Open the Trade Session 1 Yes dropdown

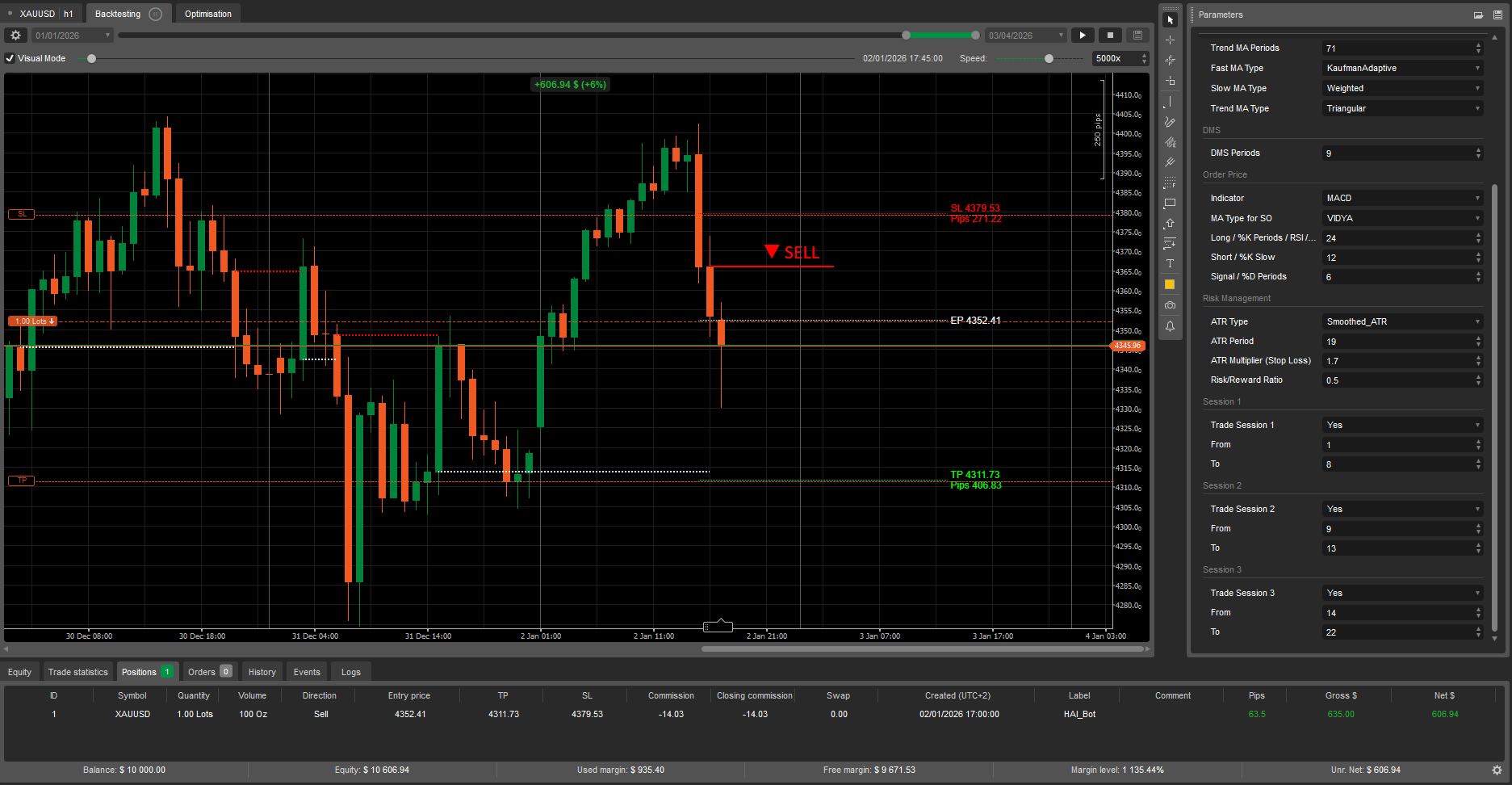click(1401, 425)
